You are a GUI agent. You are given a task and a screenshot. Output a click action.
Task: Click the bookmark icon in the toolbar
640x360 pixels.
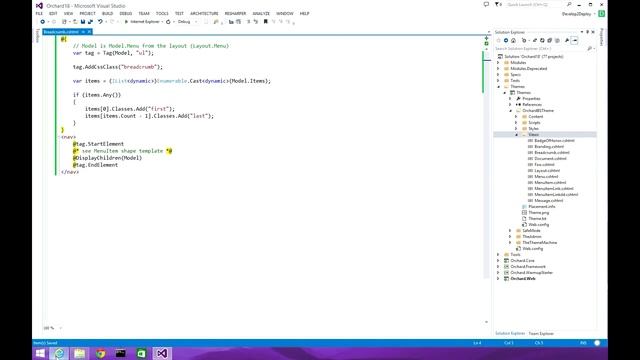coord(266,22)
